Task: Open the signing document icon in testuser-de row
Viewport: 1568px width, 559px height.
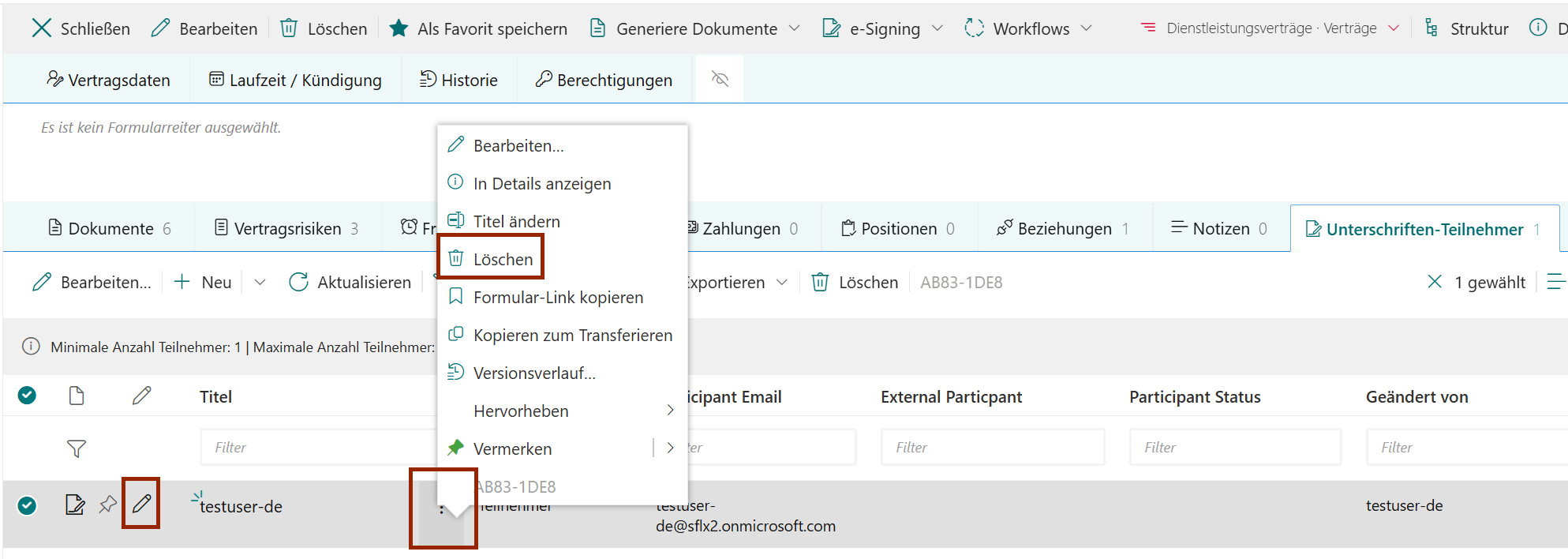Action: tap(75, 505)
